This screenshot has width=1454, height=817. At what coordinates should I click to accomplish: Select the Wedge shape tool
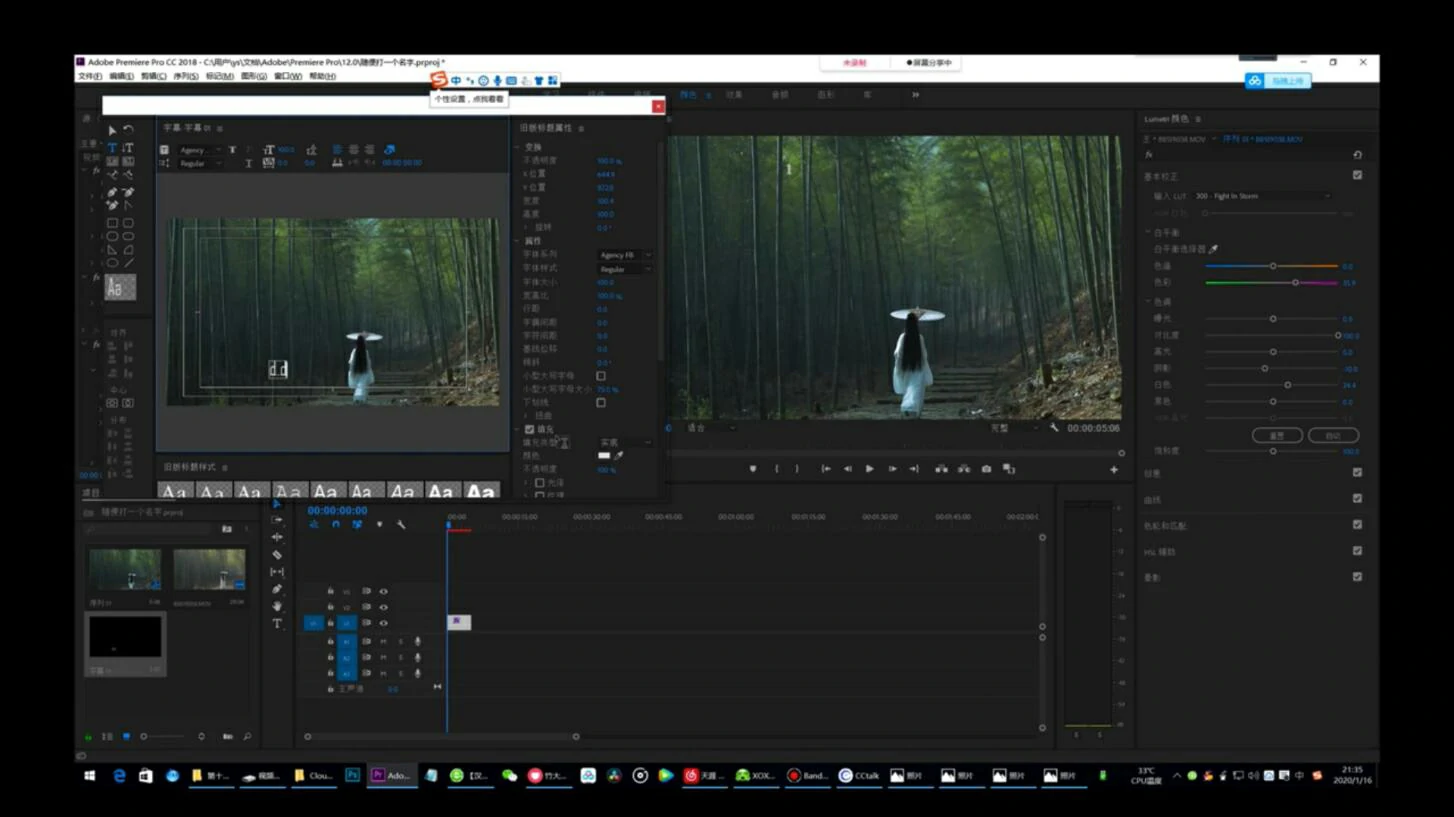pos(112,250)
